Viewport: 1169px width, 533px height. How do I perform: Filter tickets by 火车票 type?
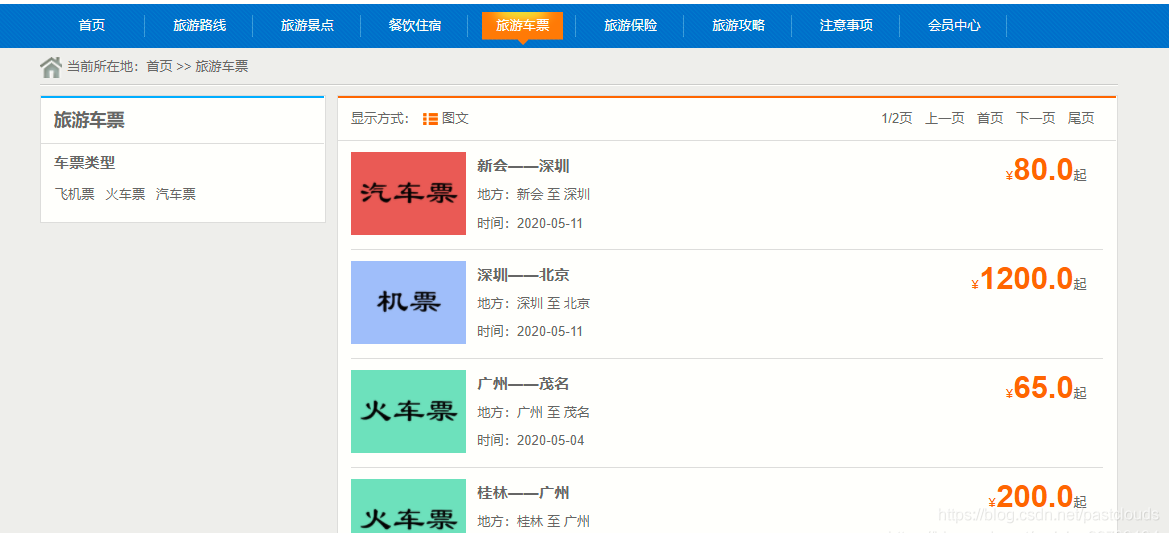(x=125, y=195)
